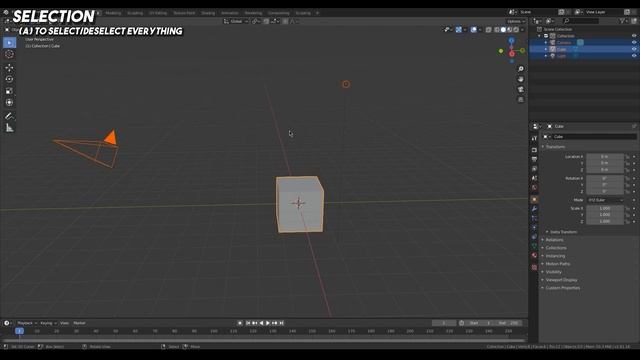
Task: Select the Transform tool
Action: click(9, 102)
